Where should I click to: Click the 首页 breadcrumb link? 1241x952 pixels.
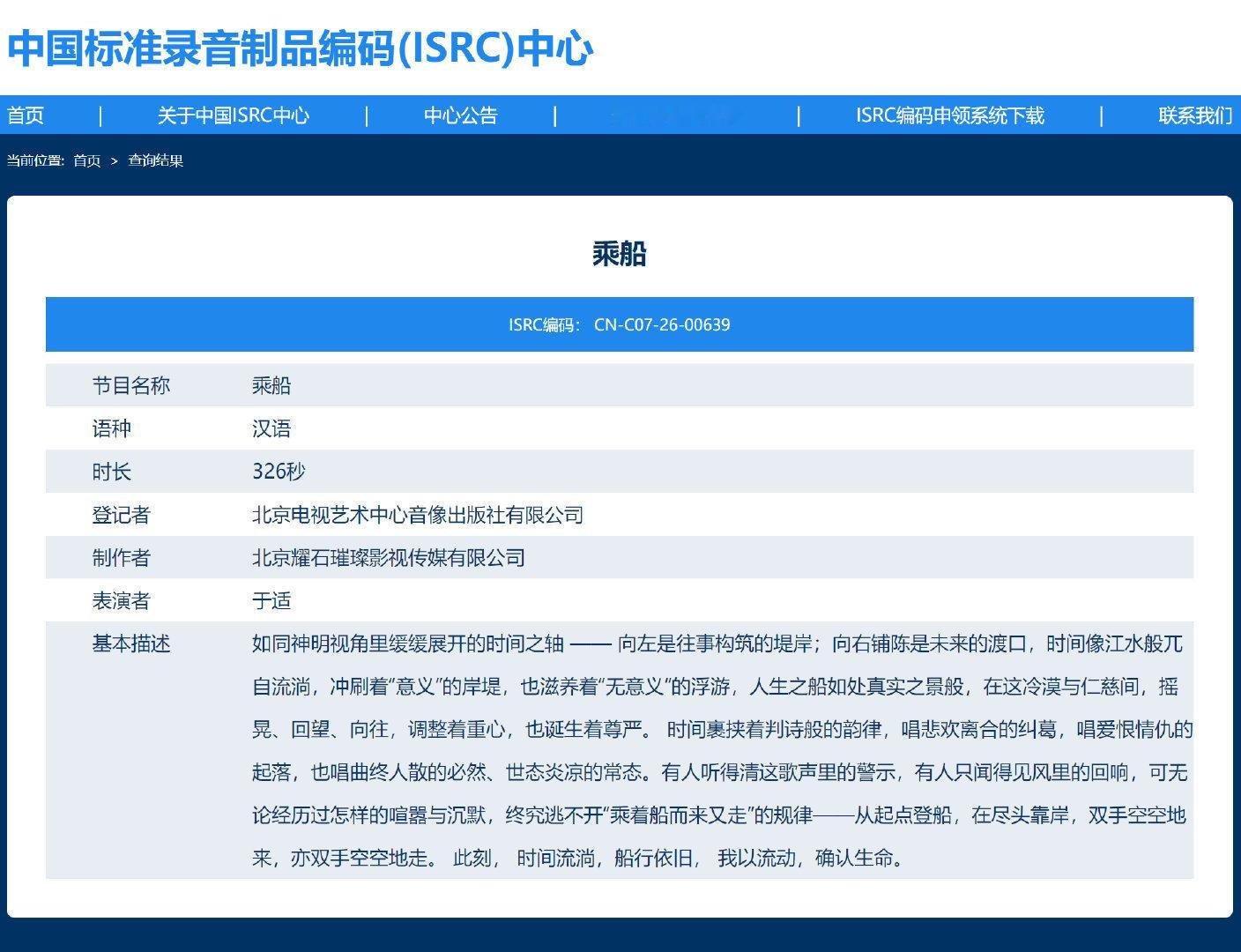click(86, 160)
